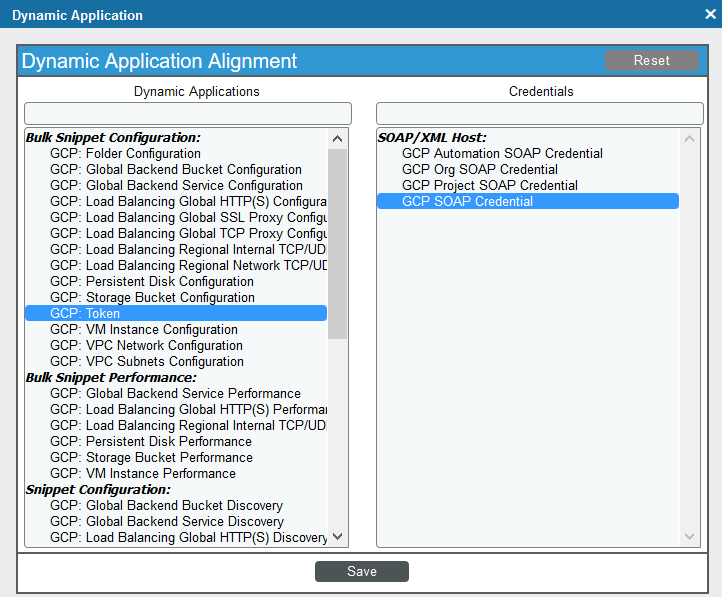Select Regional Internal TCP/UDP item under Bulk Snippet Performance
This screenshot has height=597, width=722.
(176, 425)
